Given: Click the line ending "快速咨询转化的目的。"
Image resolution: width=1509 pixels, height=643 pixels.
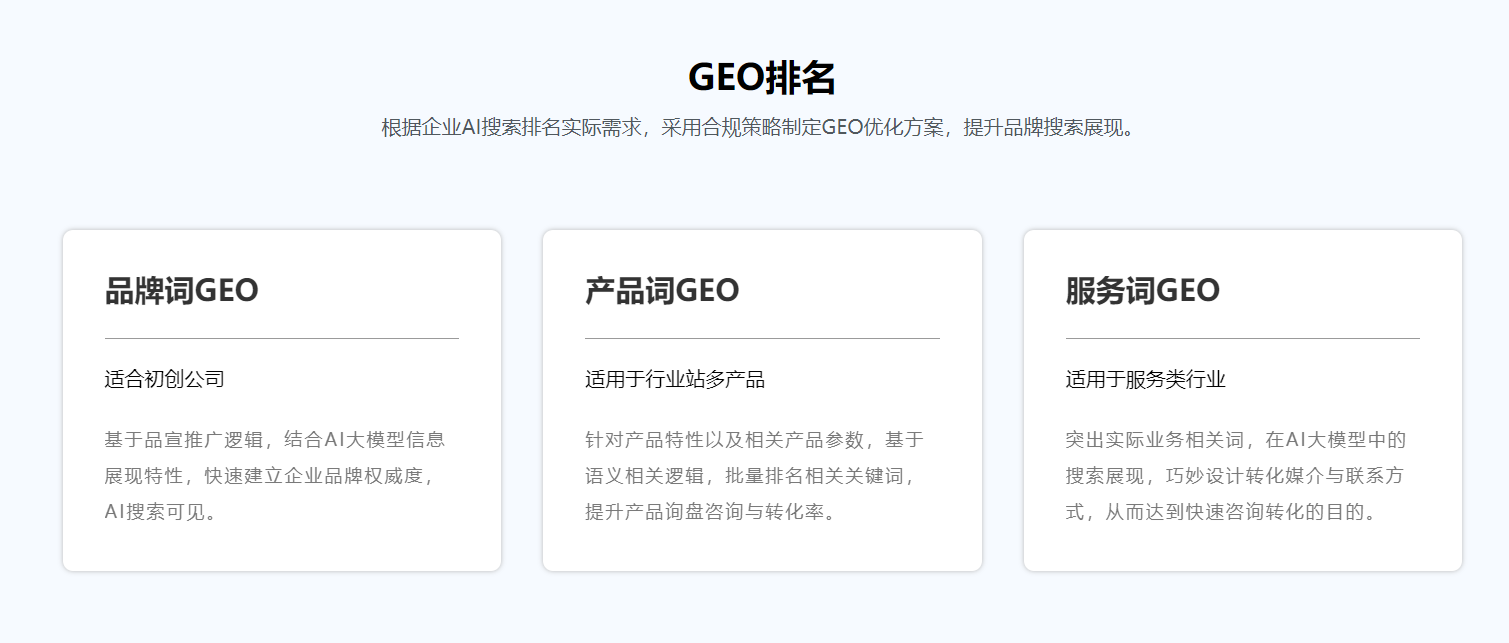Looking at the screenshot, I should (1222, 512).
